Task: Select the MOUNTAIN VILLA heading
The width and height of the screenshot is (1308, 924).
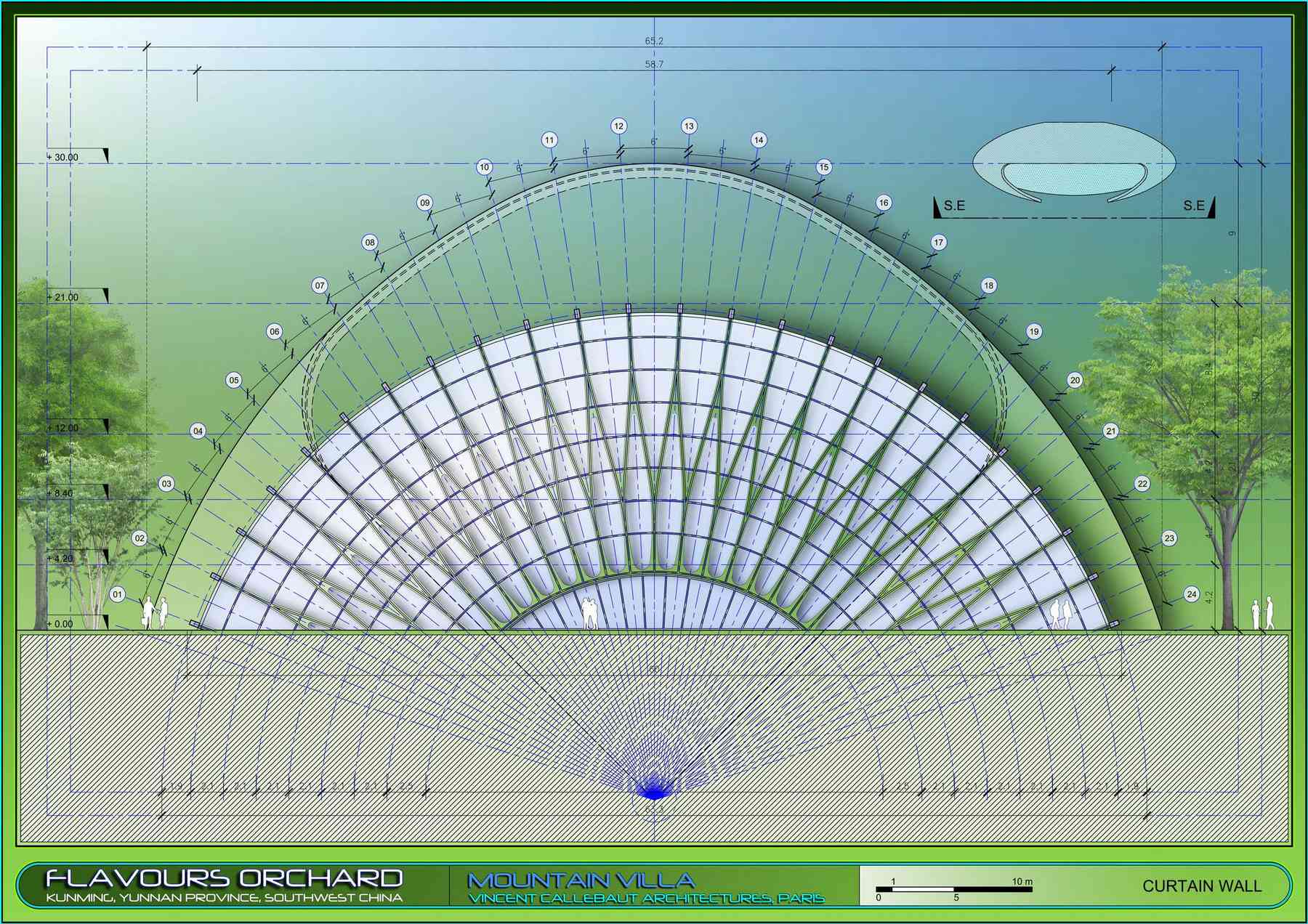Action: tap(581, 880)
